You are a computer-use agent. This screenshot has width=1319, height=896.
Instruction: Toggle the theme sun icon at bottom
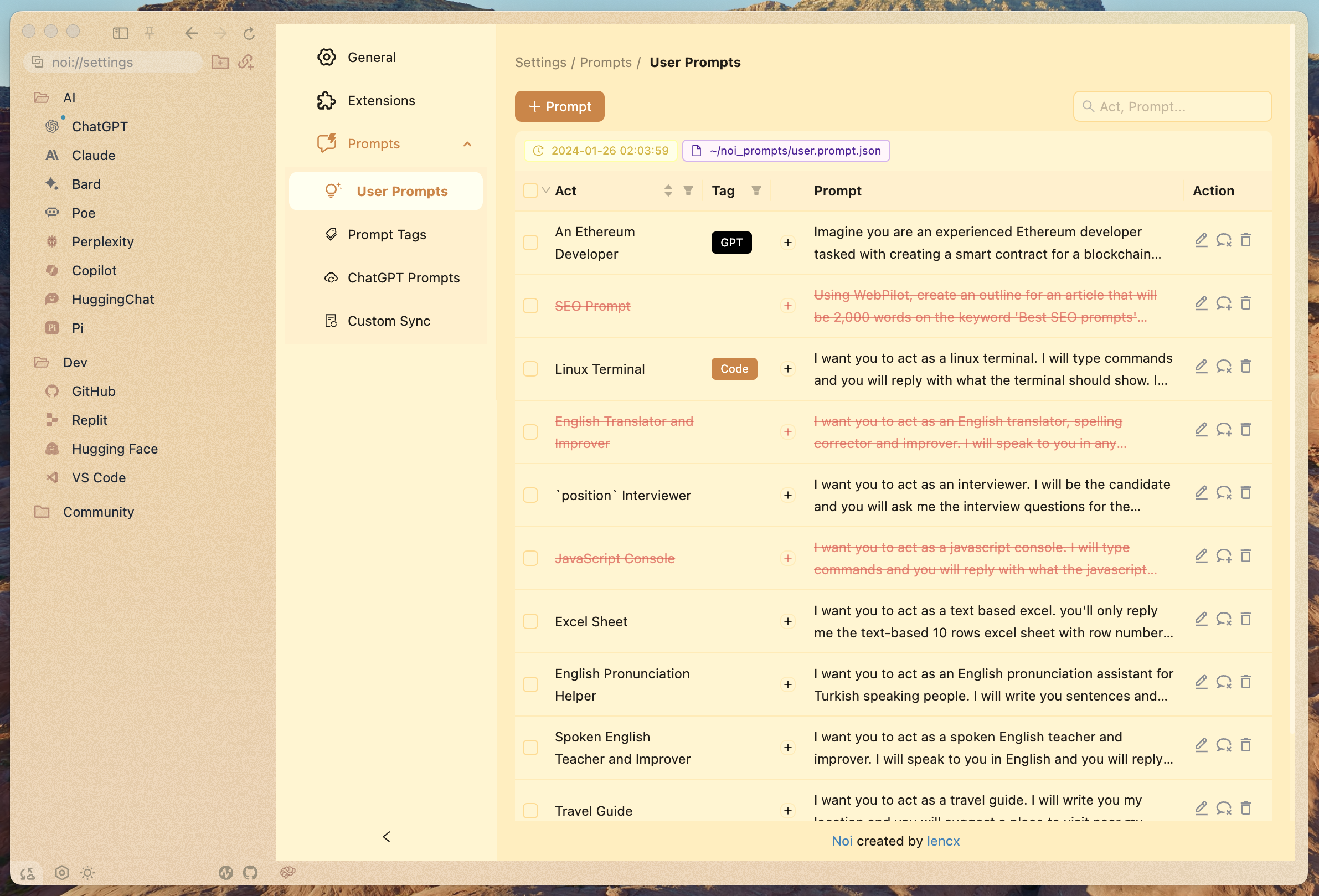87,872
